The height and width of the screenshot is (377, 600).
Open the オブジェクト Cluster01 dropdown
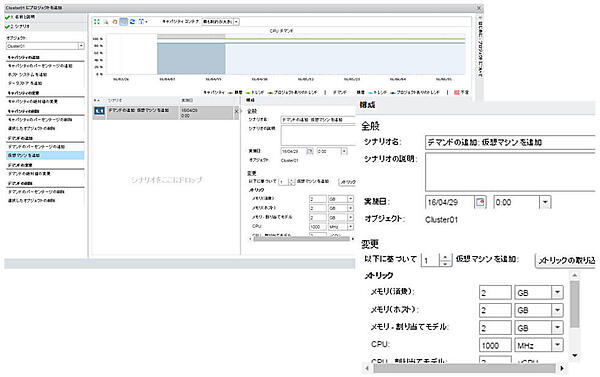coord(81,46)
